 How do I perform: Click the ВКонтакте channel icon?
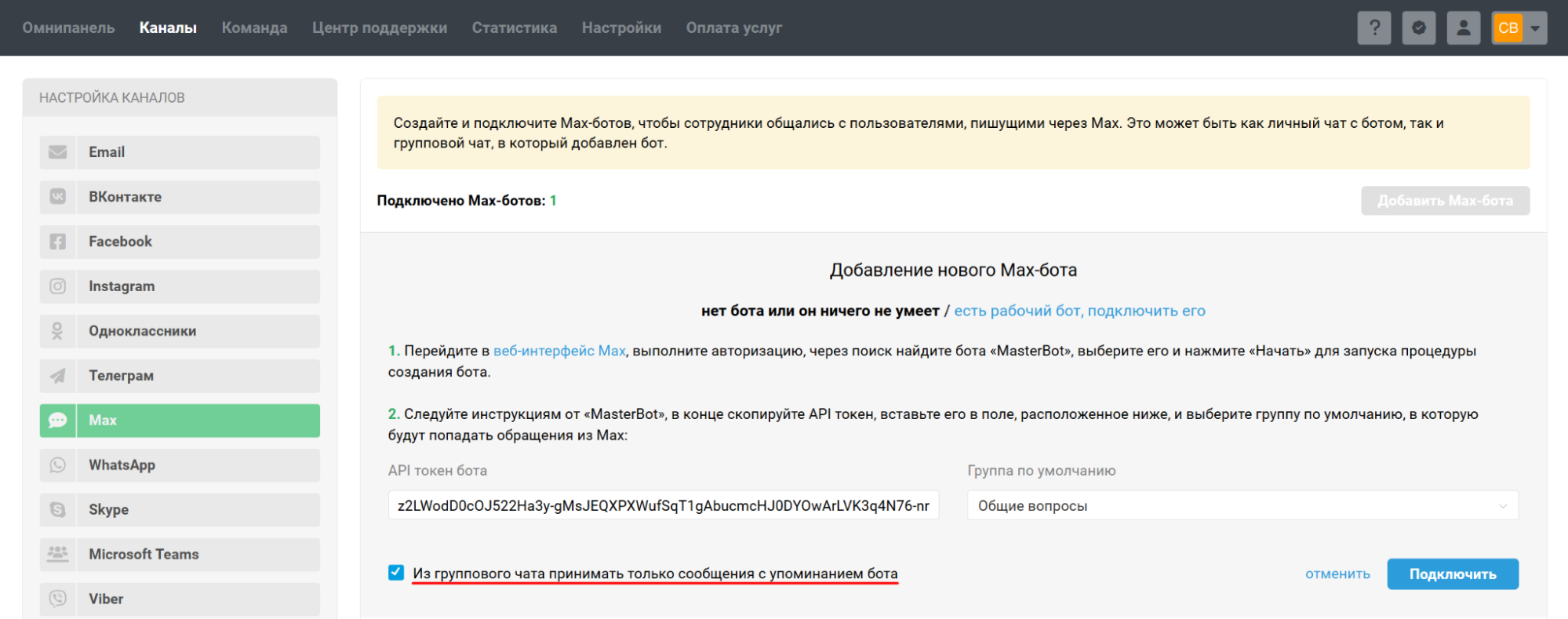[x=58, y=197]
